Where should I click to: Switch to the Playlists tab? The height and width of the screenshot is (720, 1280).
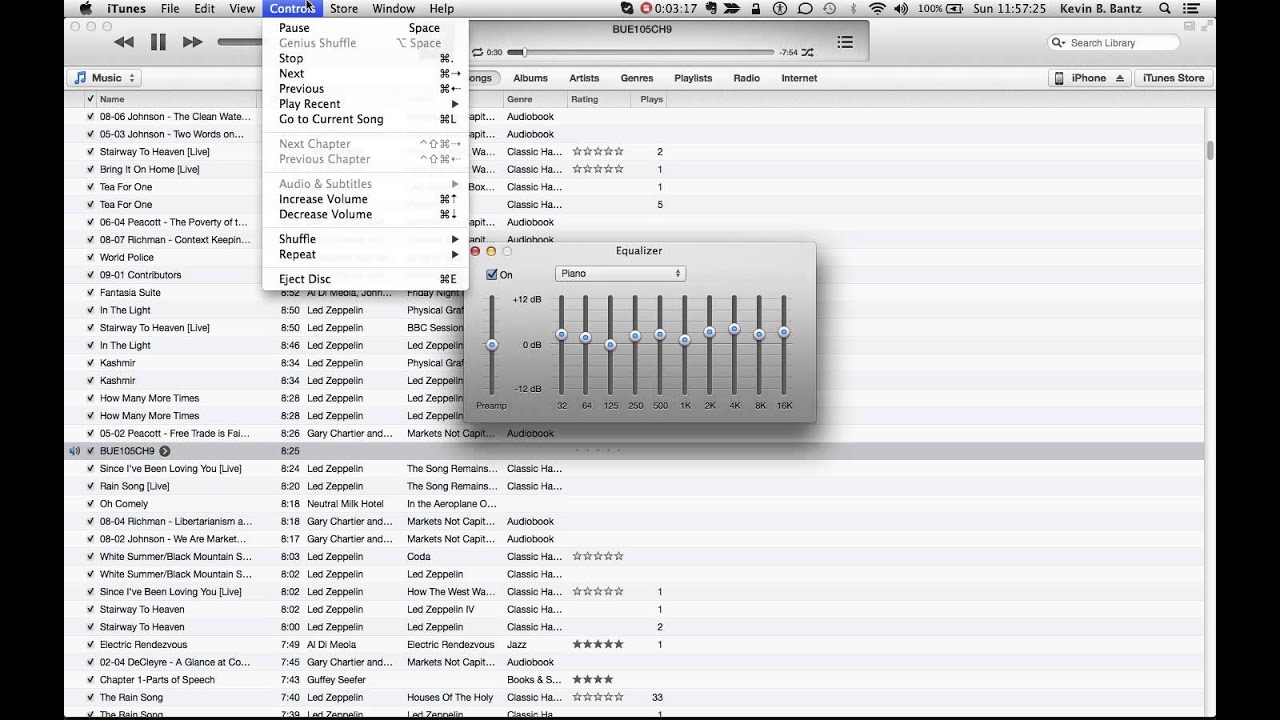click(x=693, y=78)
